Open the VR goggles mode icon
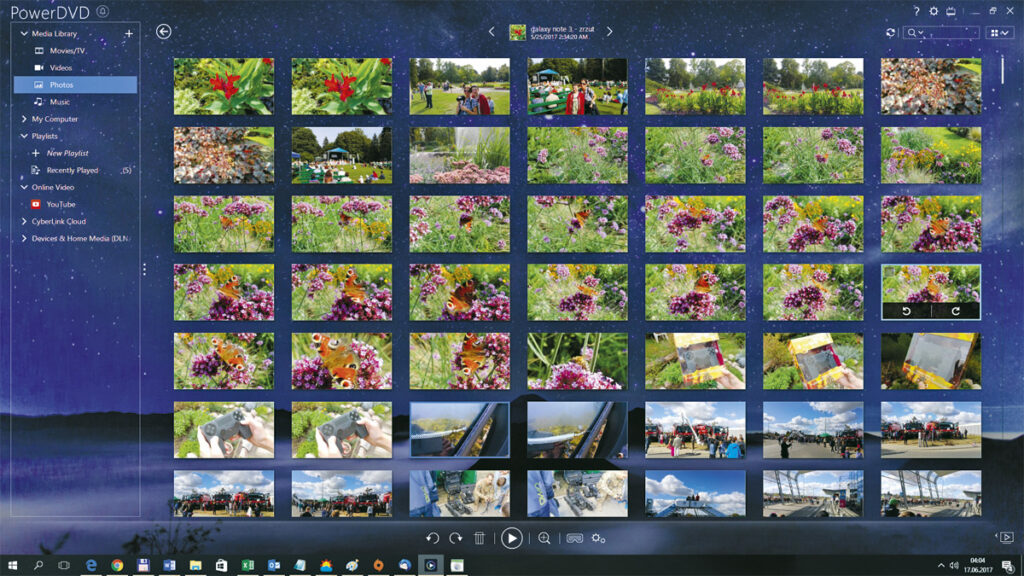1024x576 pixels. pos(575,538)
